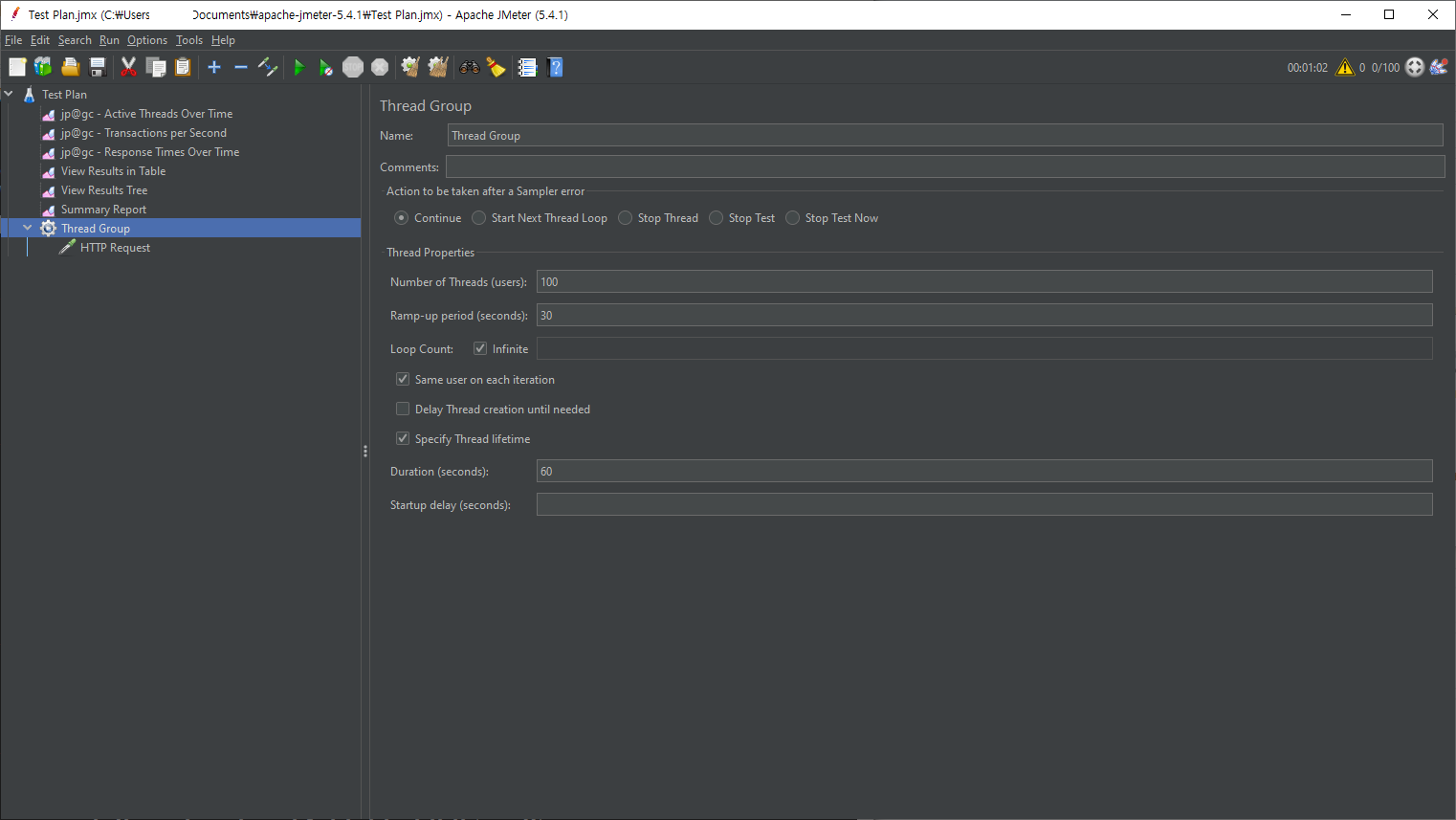Image resolution: width=1456 pixels, height=820 pixels.
Task: Save the test plan with floppy icon
Action: pyautogui.click(x=97, y=67)
